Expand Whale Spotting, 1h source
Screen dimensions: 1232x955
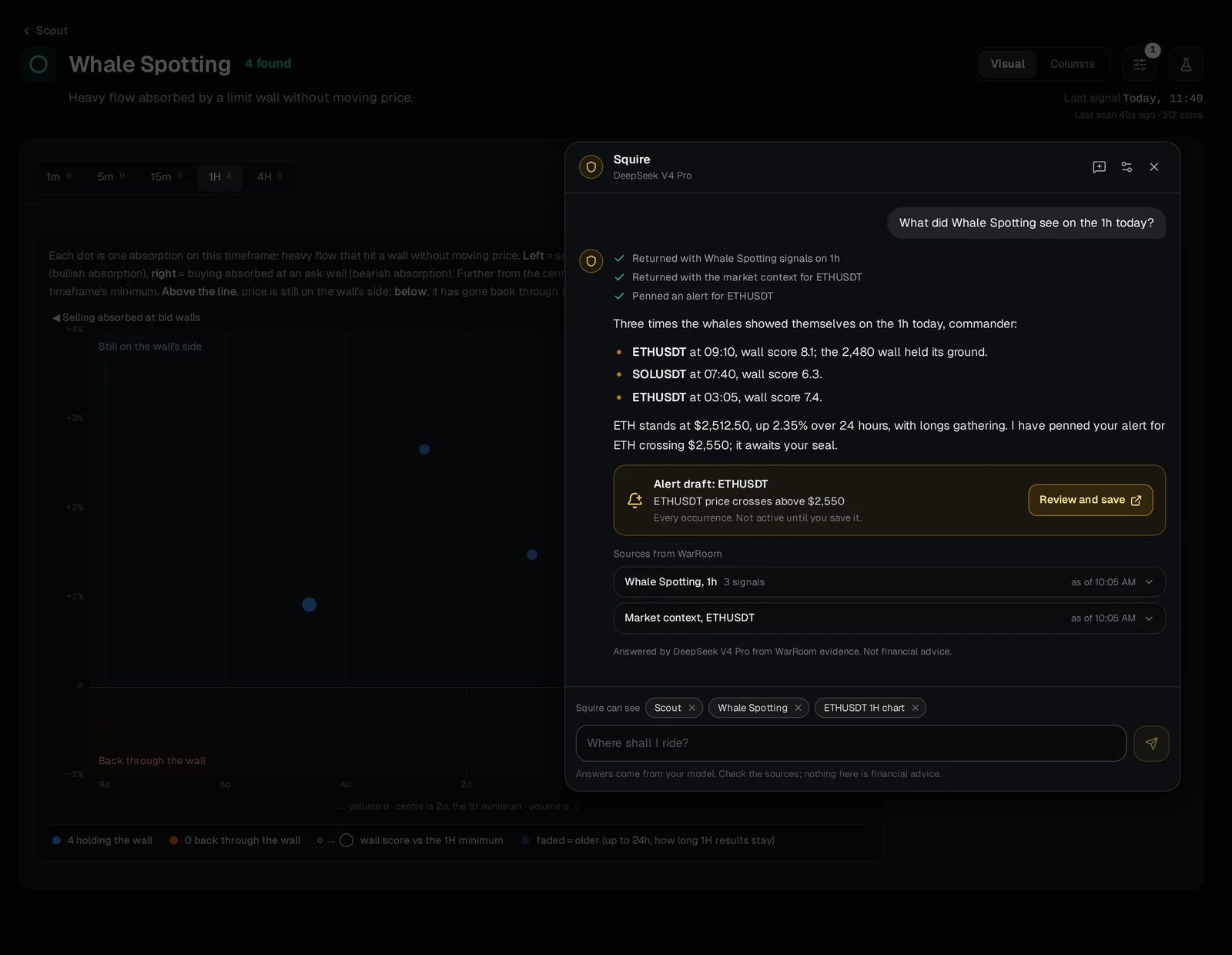[889, 582]
